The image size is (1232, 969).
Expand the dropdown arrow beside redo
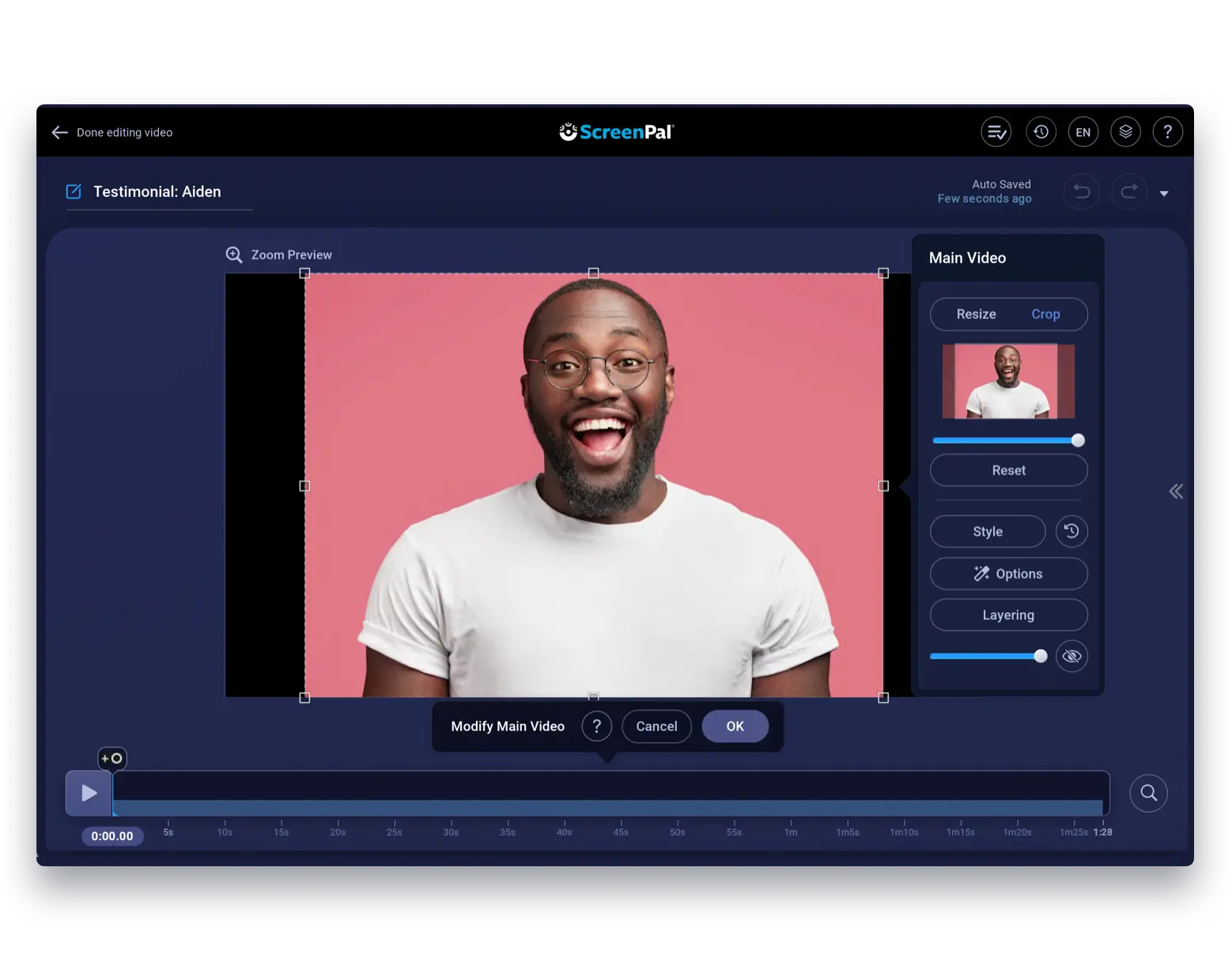pyautogui.click(x=1164, y=194)
